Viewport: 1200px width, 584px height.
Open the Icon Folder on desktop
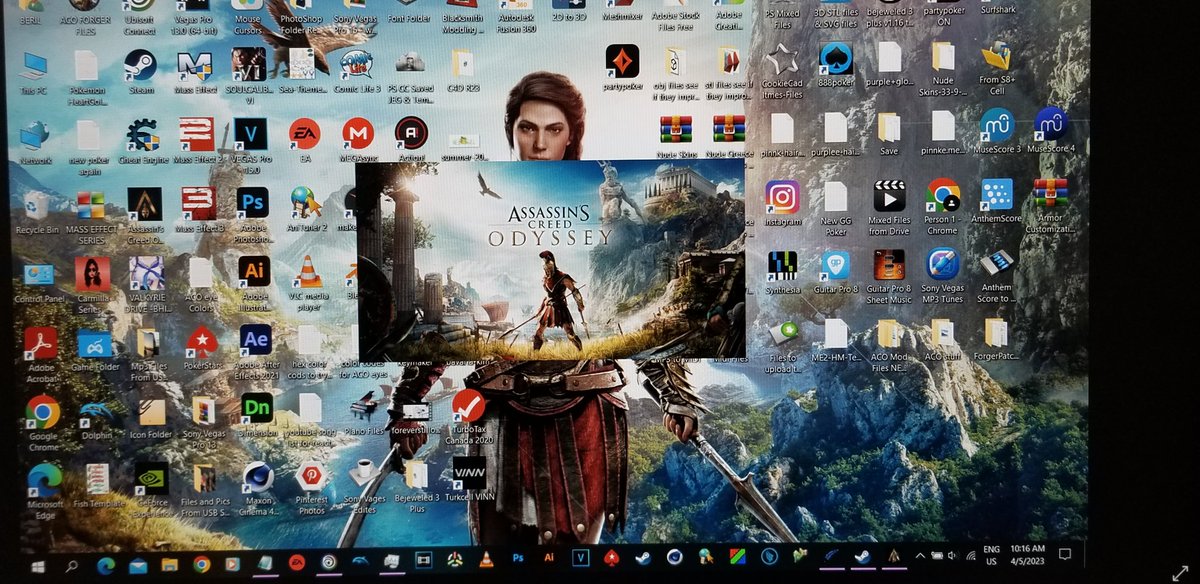[x=151, y=420]
